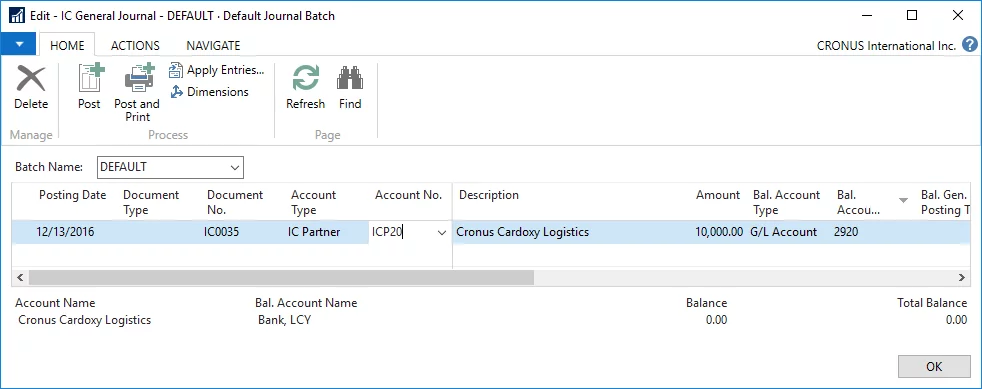Open Dimensions from the Process group

pos(209,91)
